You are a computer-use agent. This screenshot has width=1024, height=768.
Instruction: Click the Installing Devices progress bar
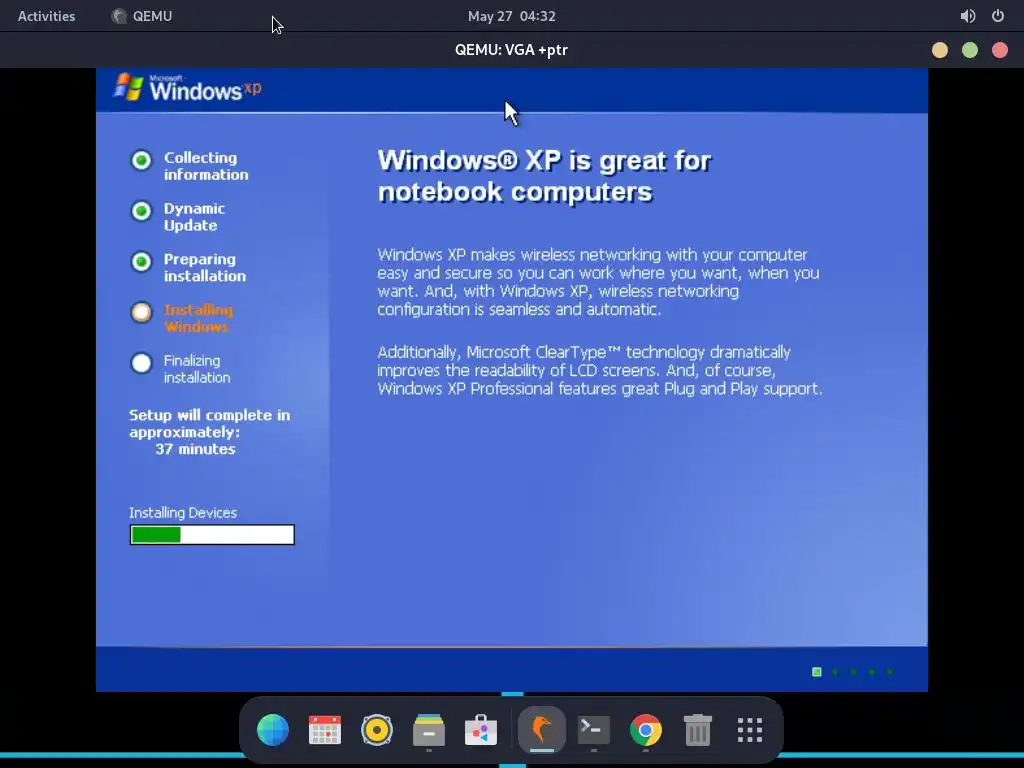pyautogui.click(x=212, y=534)
